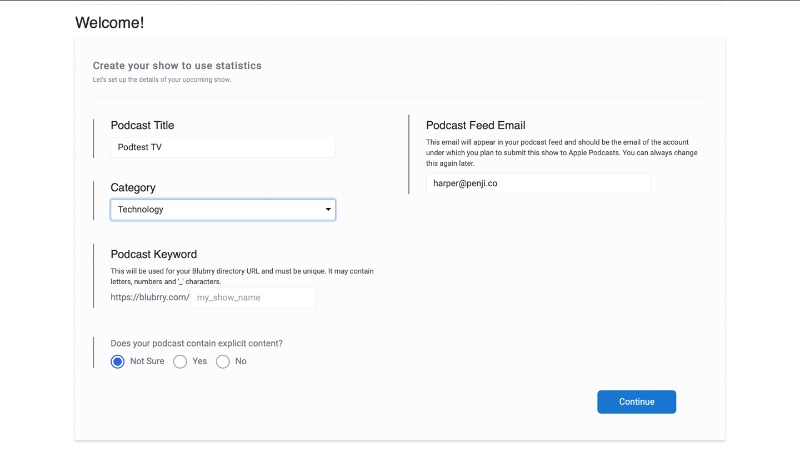Open the Category dropdown showing Technology
Viewport: 800px width, 456px height.
(x=223, y=210)
